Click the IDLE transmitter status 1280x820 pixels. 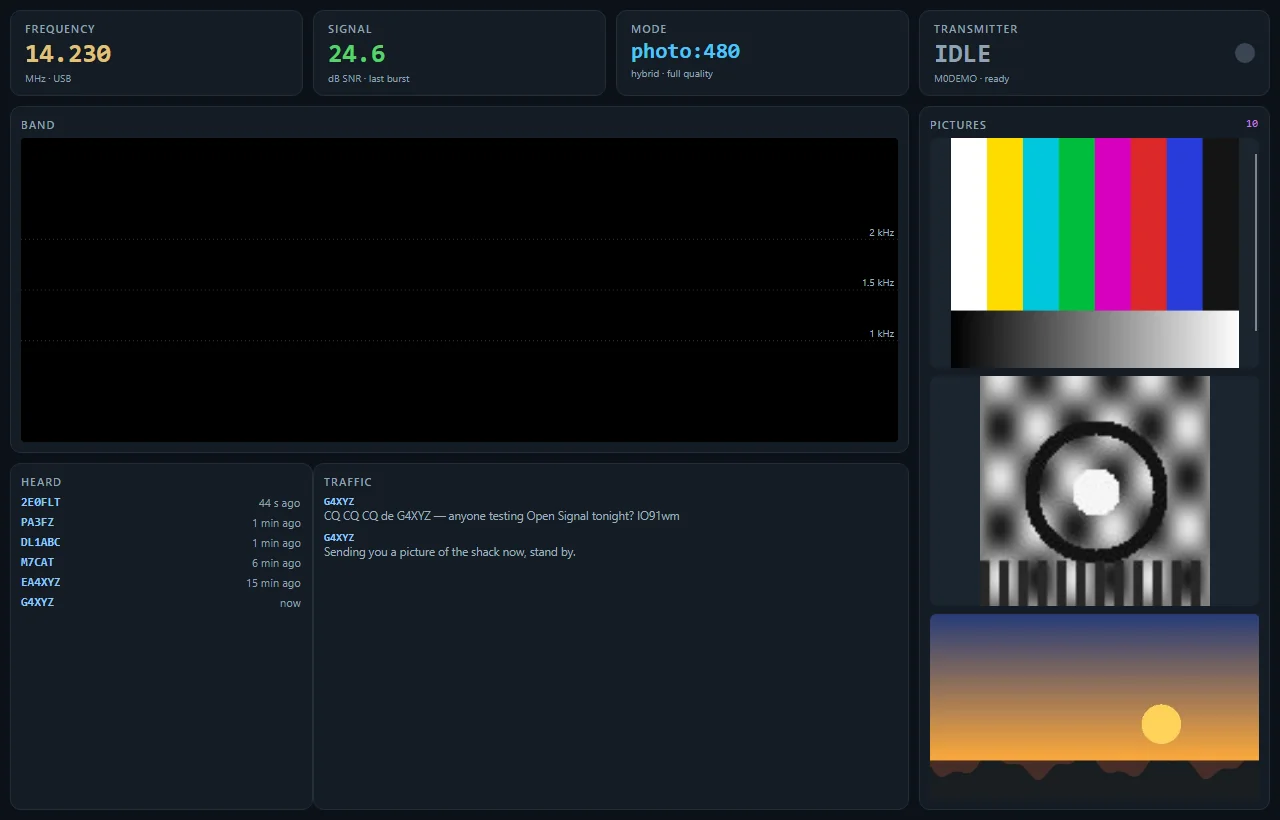coord(962,53)
